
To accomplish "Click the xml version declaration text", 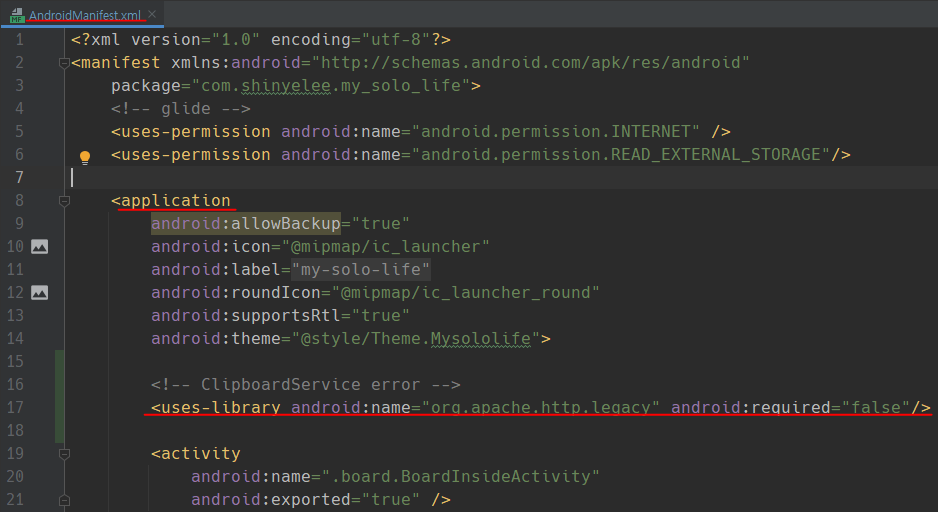I will click(x=261, y=39).
